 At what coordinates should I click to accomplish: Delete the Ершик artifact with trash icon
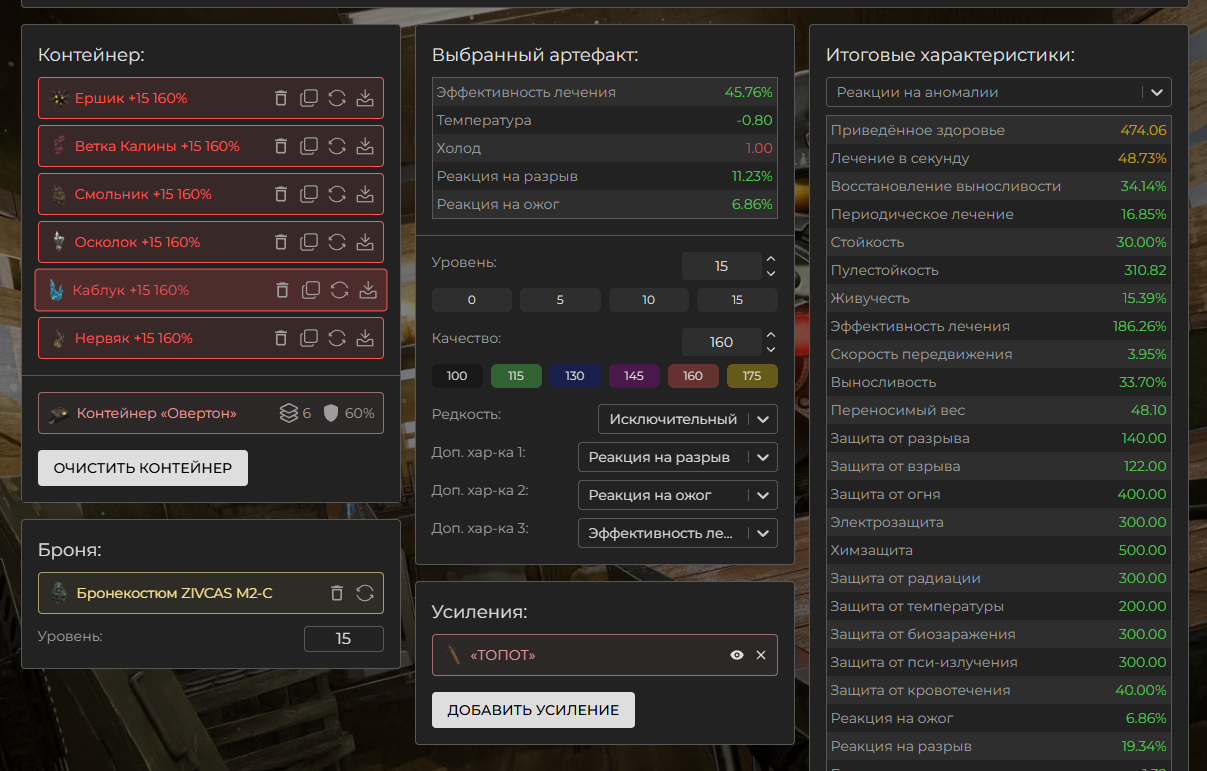(281, 98)
